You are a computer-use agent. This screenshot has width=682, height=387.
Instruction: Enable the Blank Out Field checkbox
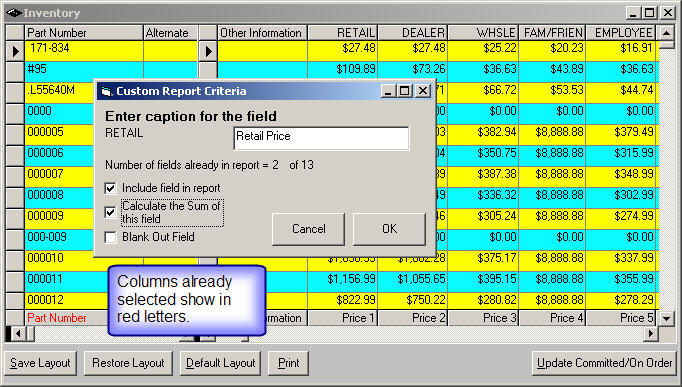(x=110, y=237)
